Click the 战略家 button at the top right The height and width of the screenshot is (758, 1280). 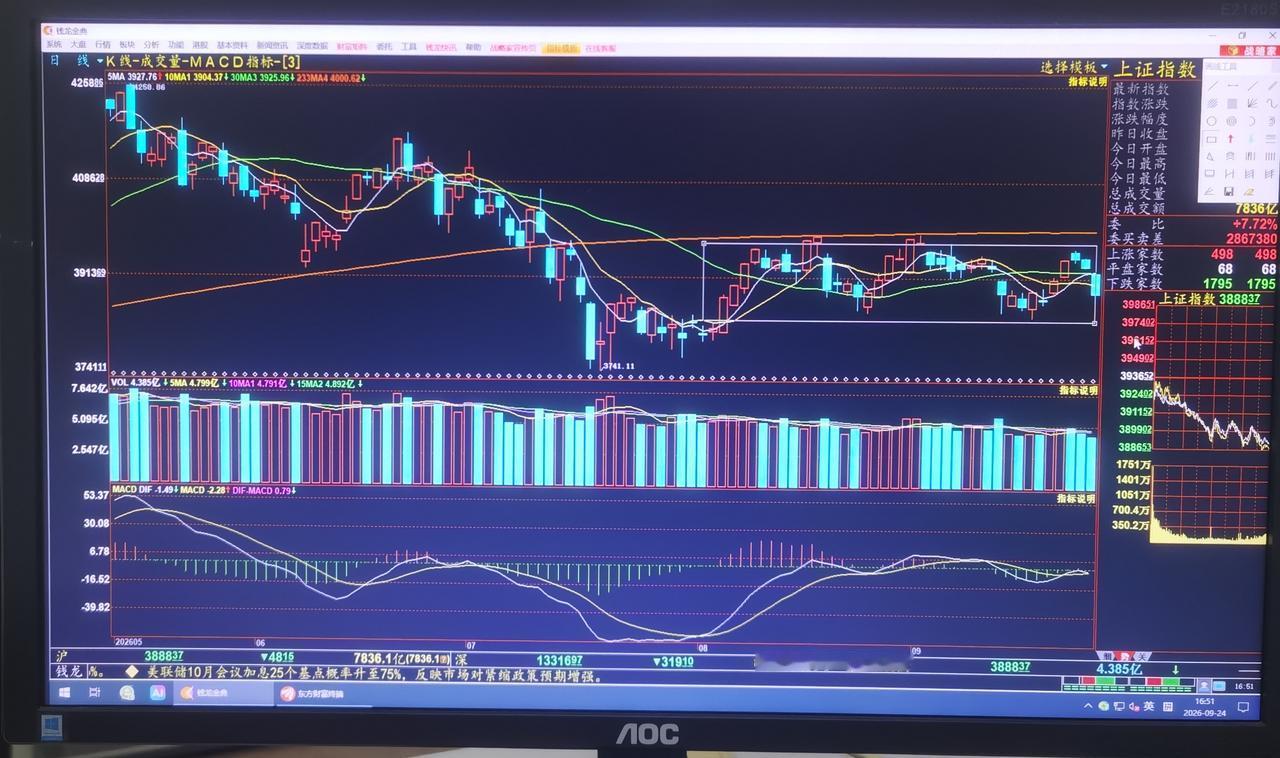click(1250, 50)
